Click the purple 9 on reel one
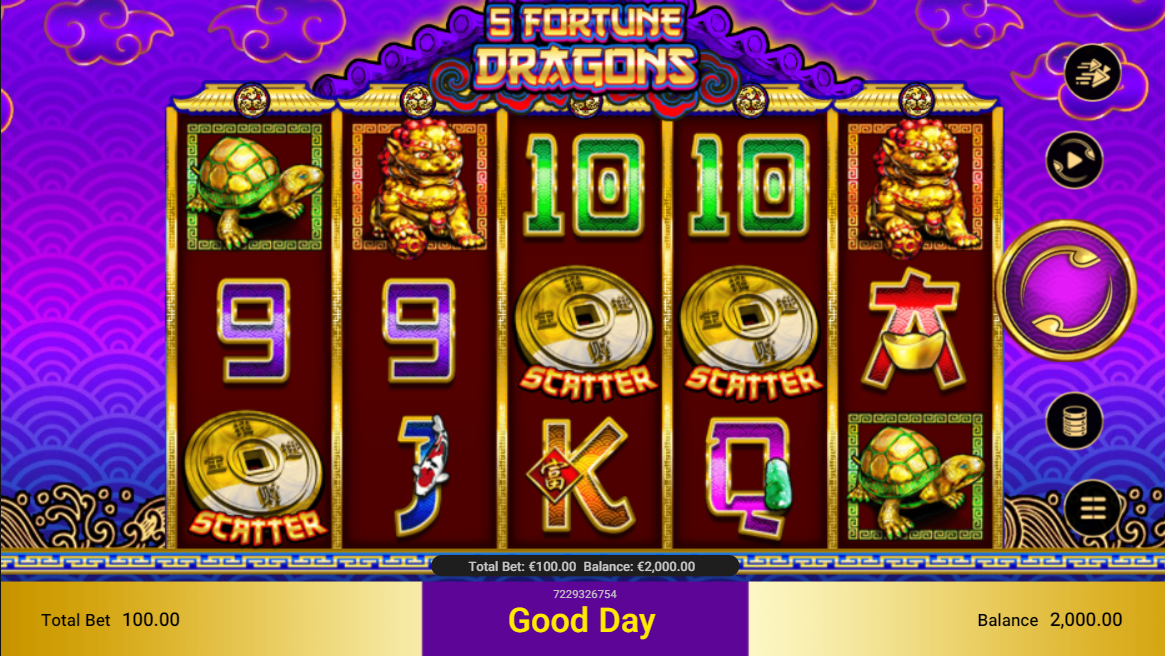The image size is (1165, 656). pyautogui.click(x=254, y=331)
